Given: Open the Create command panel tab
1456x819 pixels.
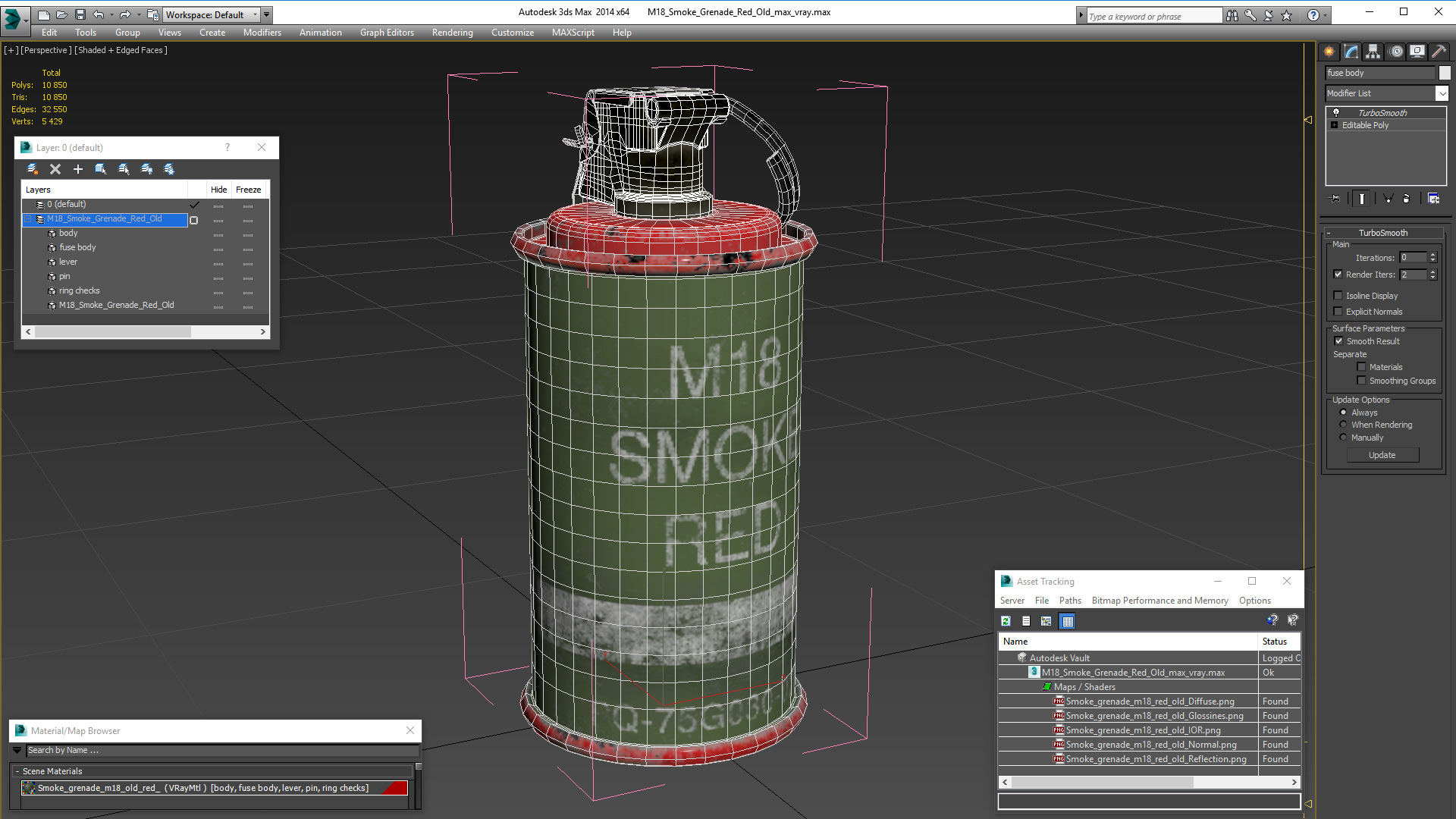Looking at the screenshot, I should [x=1329, y=52].
